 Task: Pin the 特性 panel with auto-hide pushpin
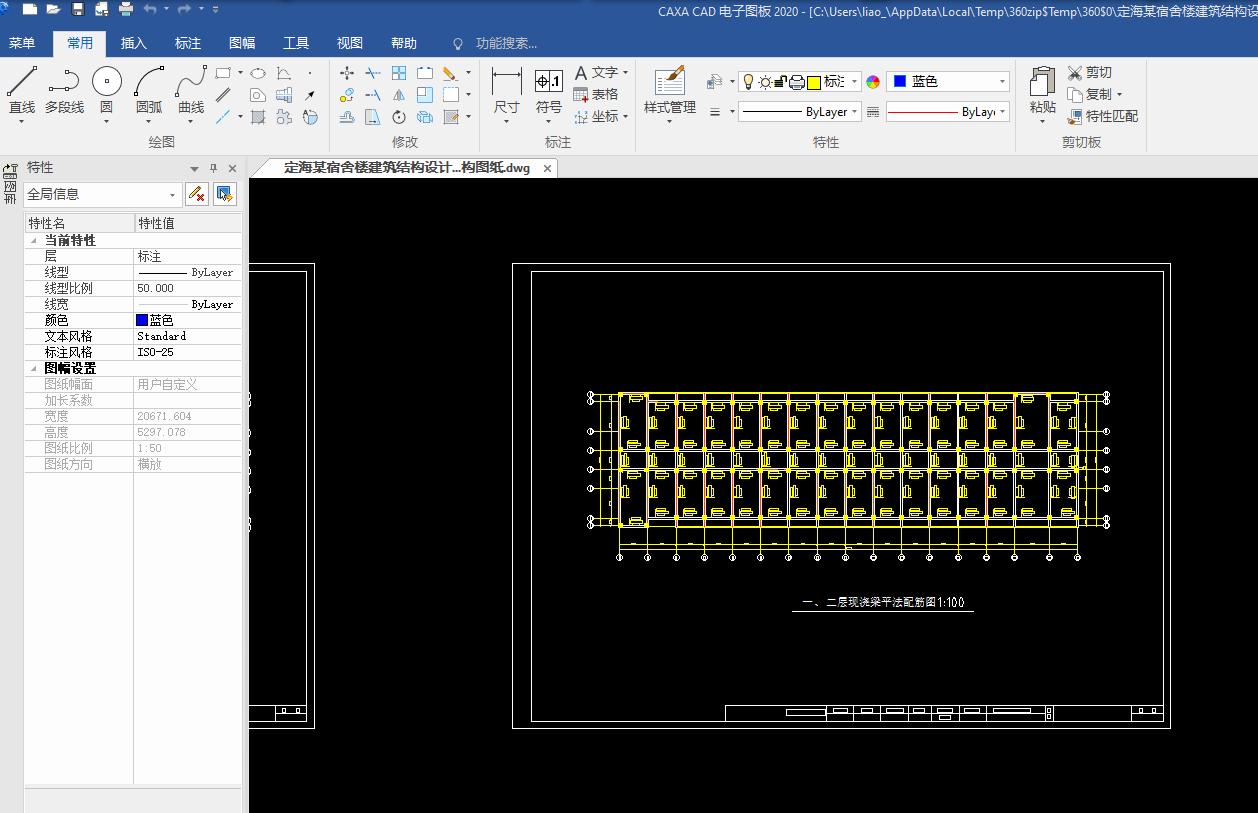(213, 168)
